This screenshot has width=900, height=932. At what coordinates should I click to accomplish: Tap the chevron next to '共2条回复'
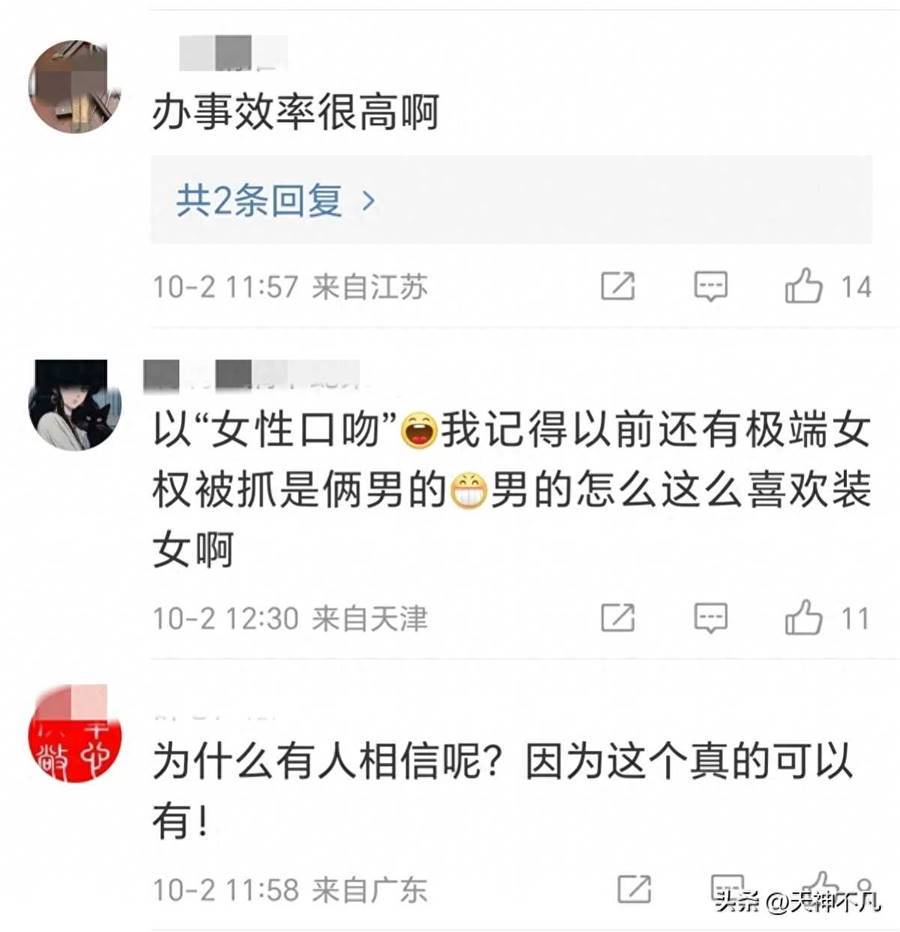pyautogui.click(x=369, y=201)
